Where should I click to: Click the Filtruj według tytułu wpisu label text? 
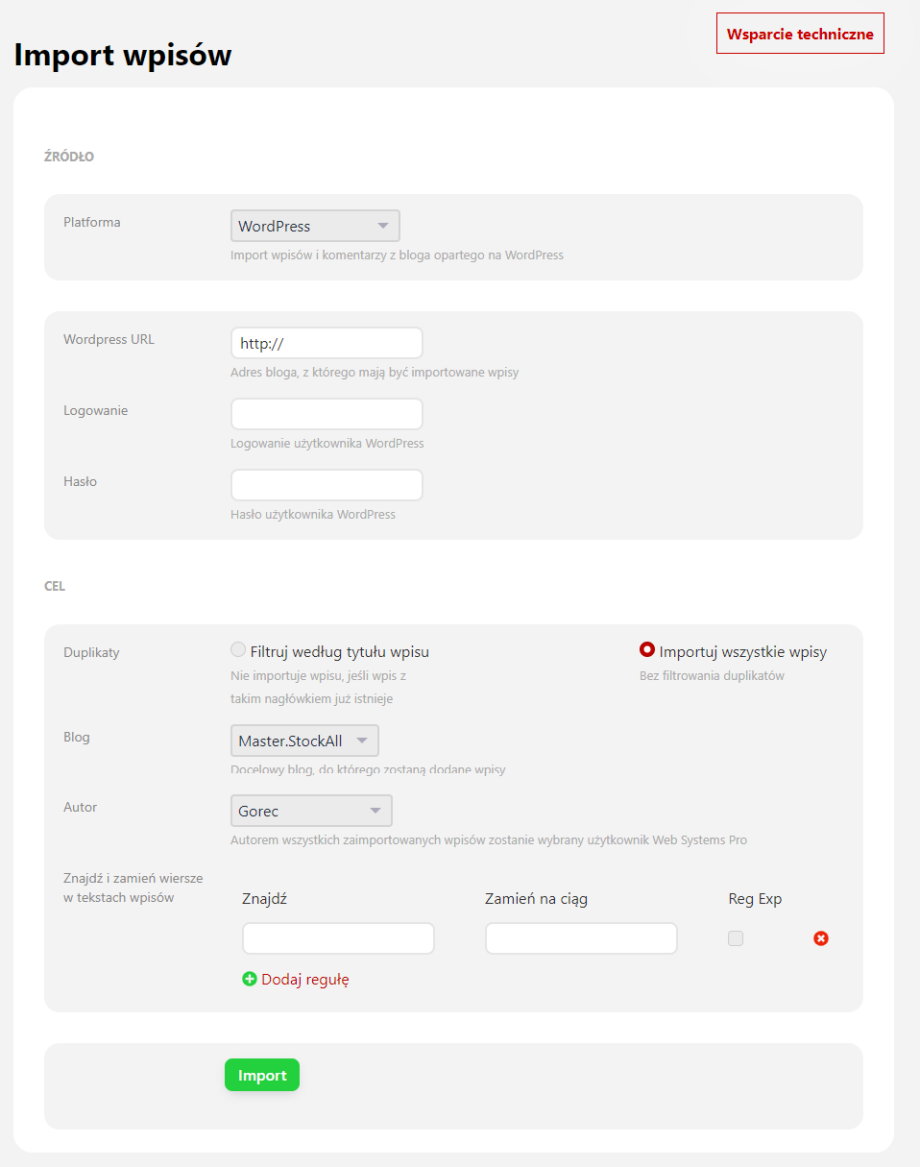[339, 652]
